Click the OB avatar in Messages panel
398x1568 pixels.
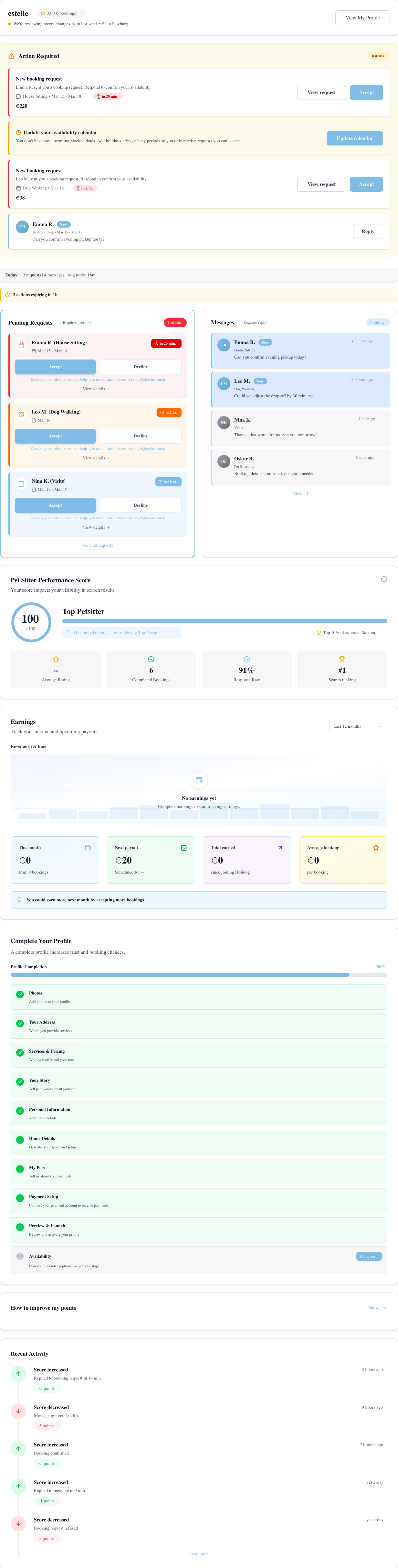coord(224,461)
